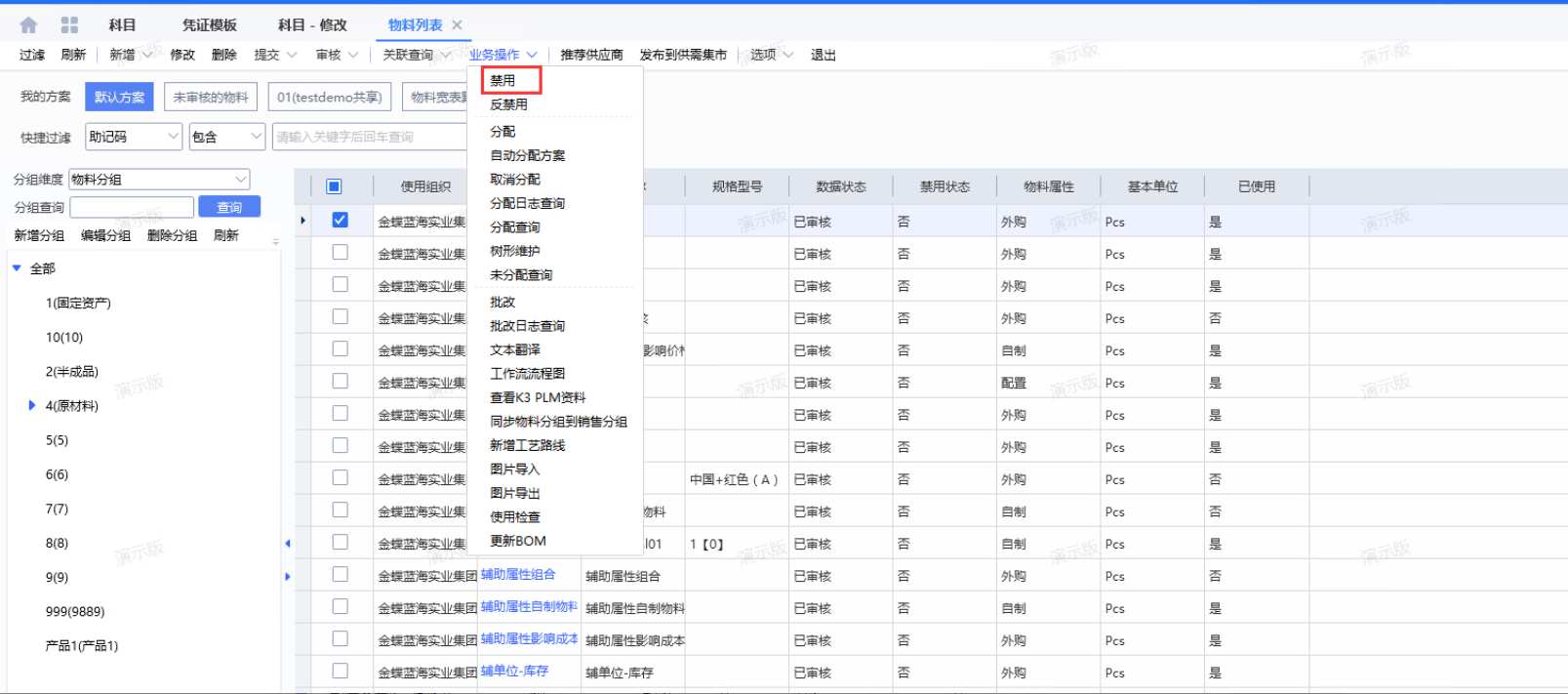Click 编辑分组 in the group panel
1568x694 pixels.
pyautogui.click(x=105, y=235)
